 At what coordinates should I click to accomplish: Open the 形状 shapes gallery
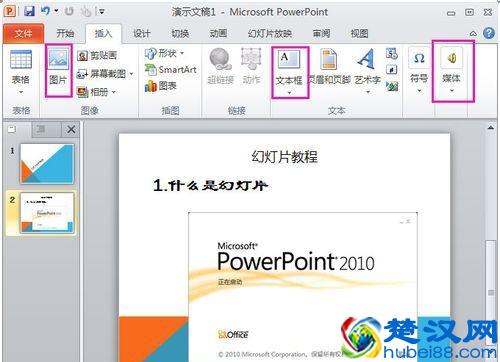160,53
